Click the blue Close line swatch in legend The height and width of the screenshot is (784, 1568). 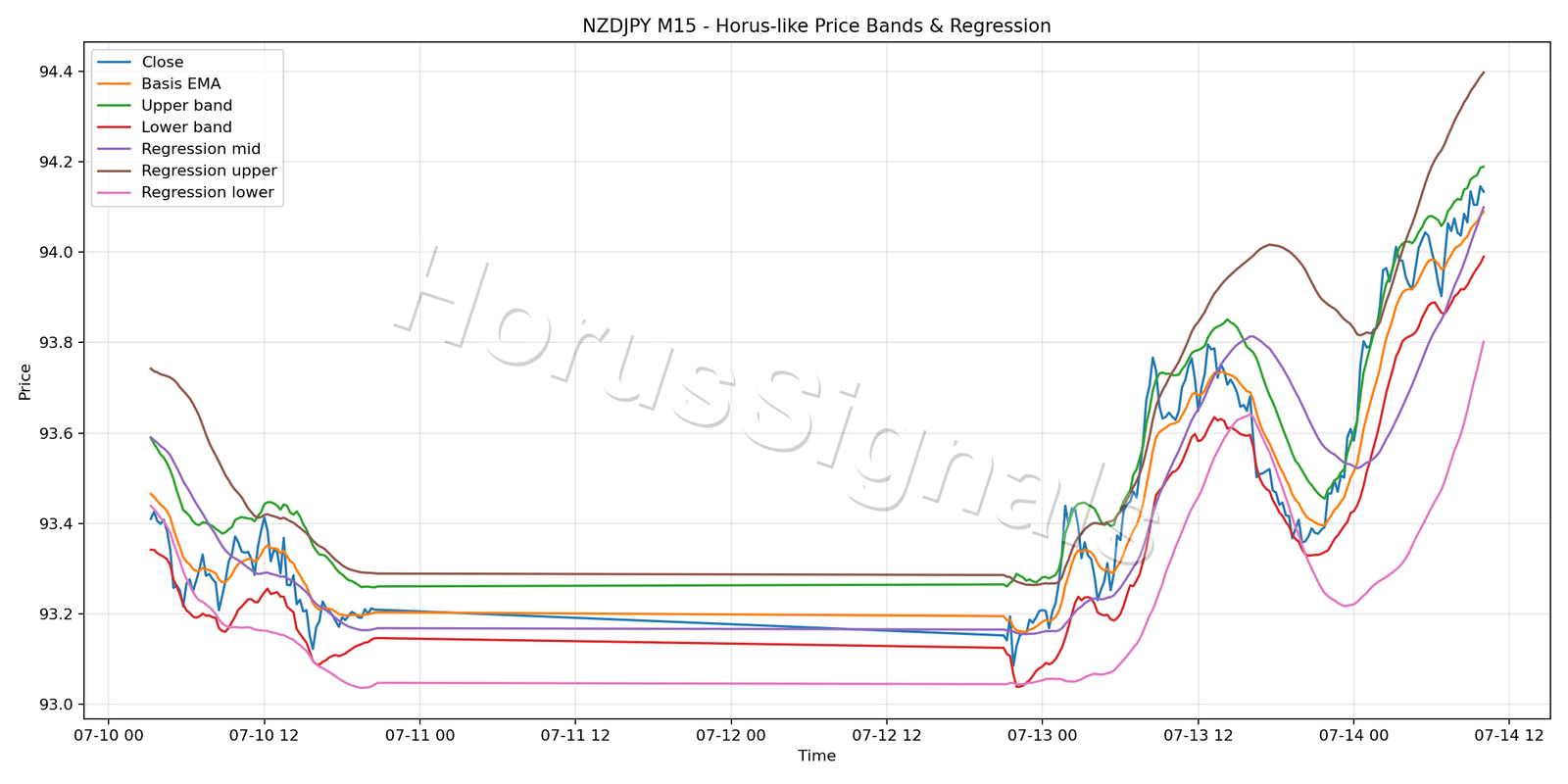114,63
